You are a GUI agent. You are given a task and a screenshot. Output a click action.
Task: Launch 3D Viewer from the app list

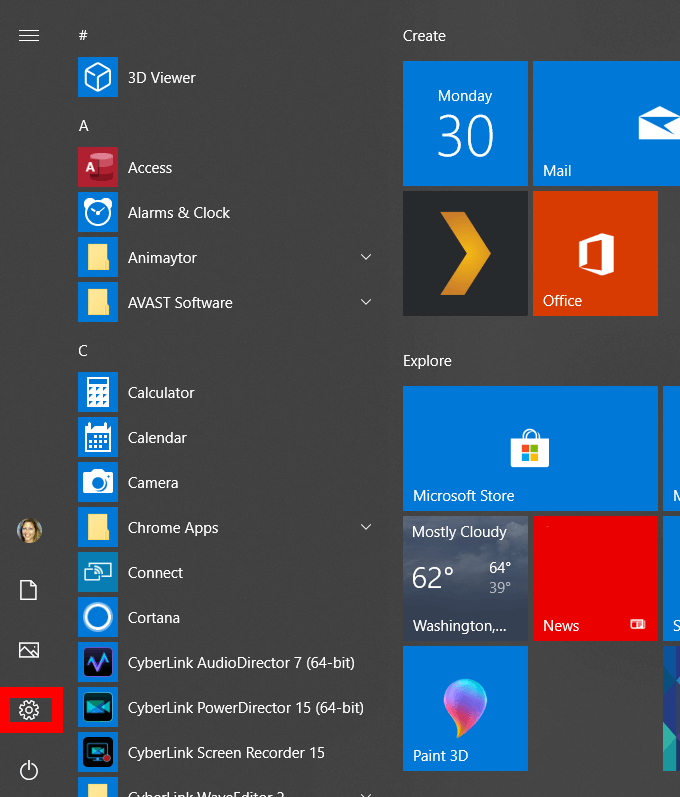click(161, 78)
